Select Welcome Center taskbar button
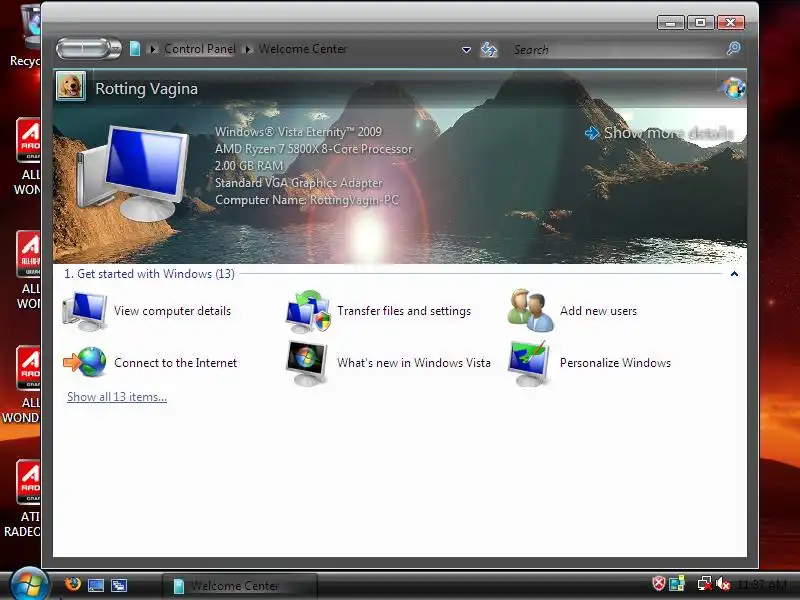The image size is (800, 600). click(240, 585)
